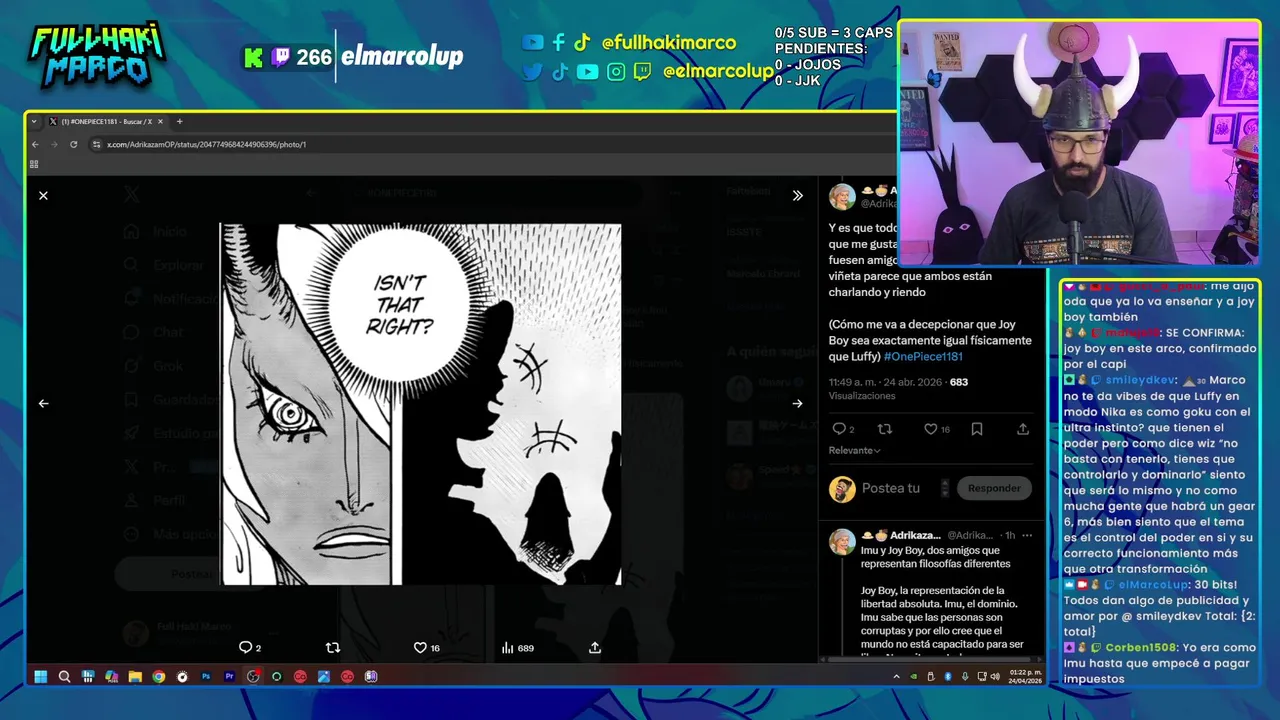1280x720 pixels.
Task: Click the site info icon in address bar
Action: (x=97, y=144)
